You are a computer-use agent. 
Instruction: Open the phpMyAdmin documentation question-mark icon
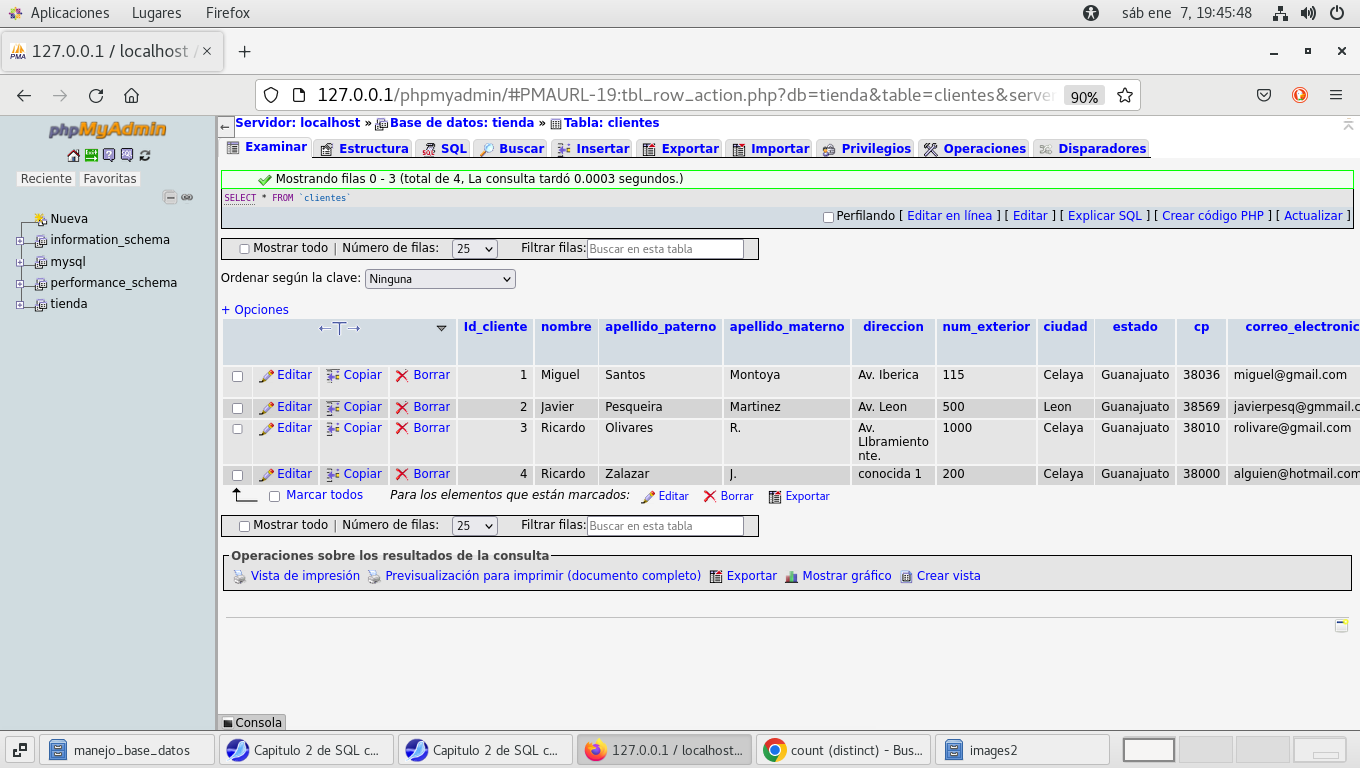tap(109, 155)
